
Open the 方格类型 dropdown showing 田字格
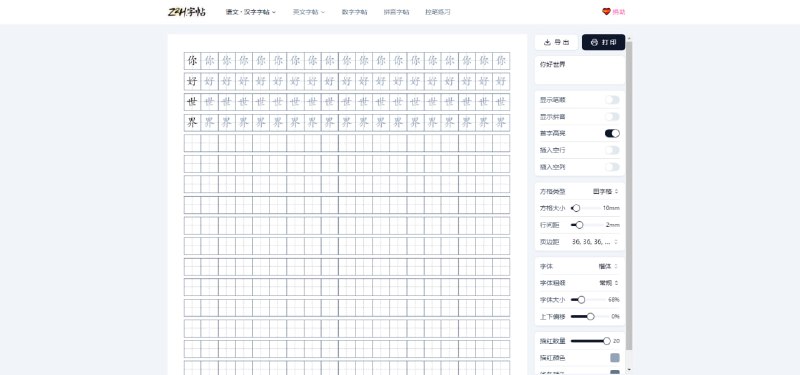(x=606, y=191)
